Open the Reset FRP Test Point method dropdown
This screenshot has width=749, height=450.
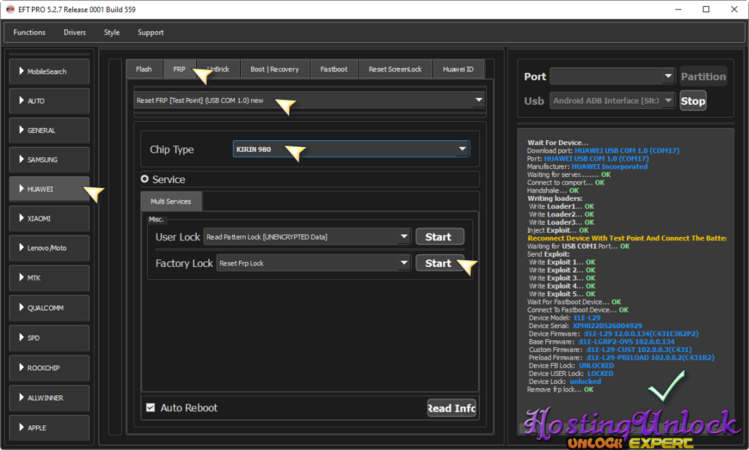[309, 100]
